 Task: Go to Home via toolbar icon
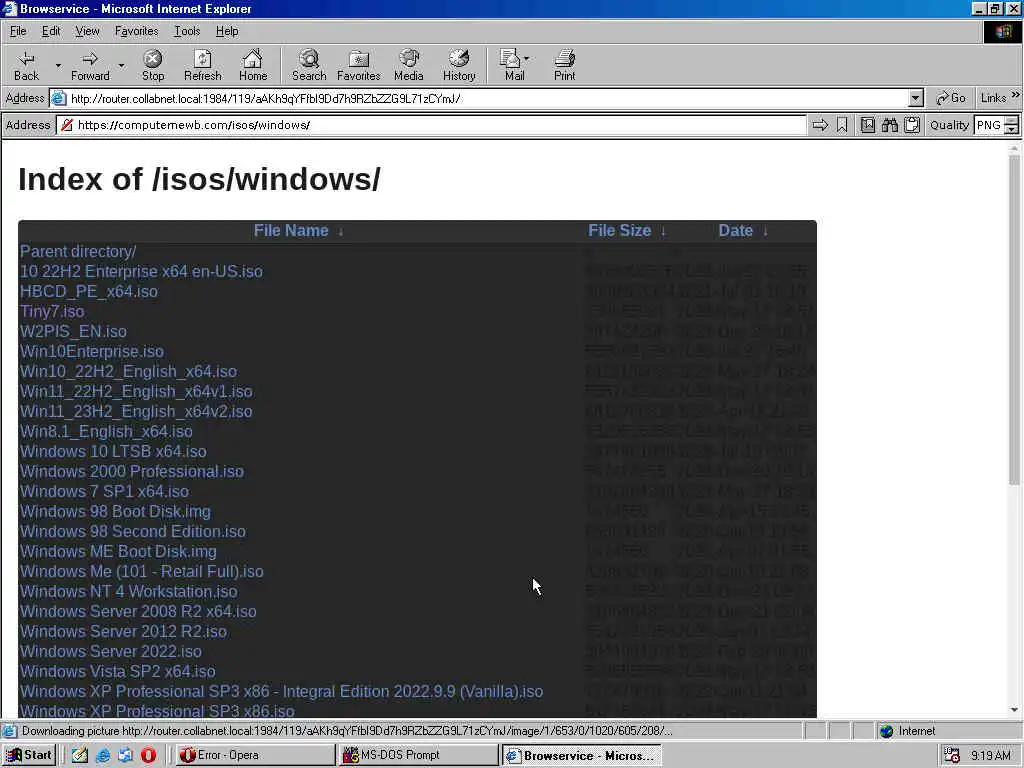click(x=253, y=65)
